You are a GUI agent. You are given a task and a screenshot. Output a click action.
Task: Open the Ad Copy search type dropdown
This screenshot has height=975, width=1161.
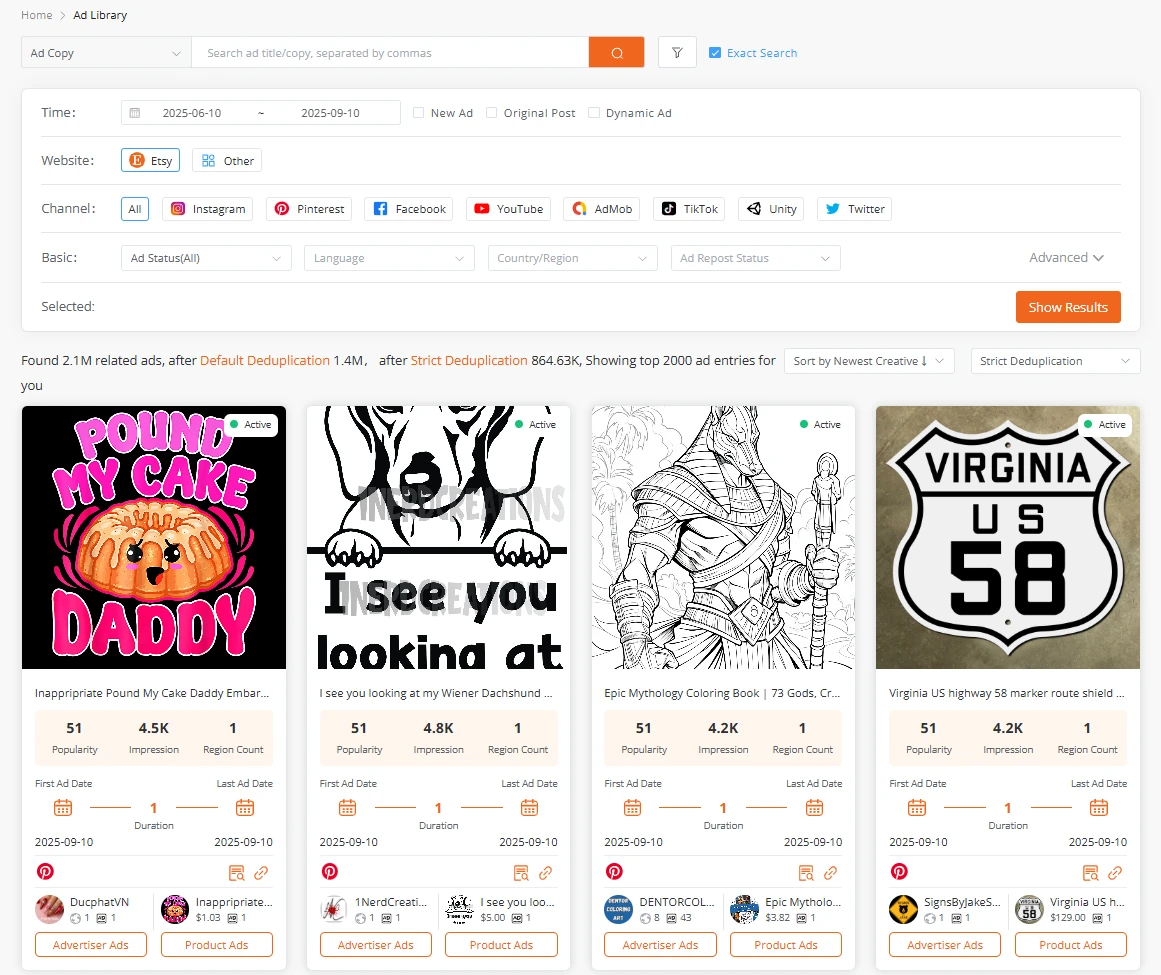point(106,53)
